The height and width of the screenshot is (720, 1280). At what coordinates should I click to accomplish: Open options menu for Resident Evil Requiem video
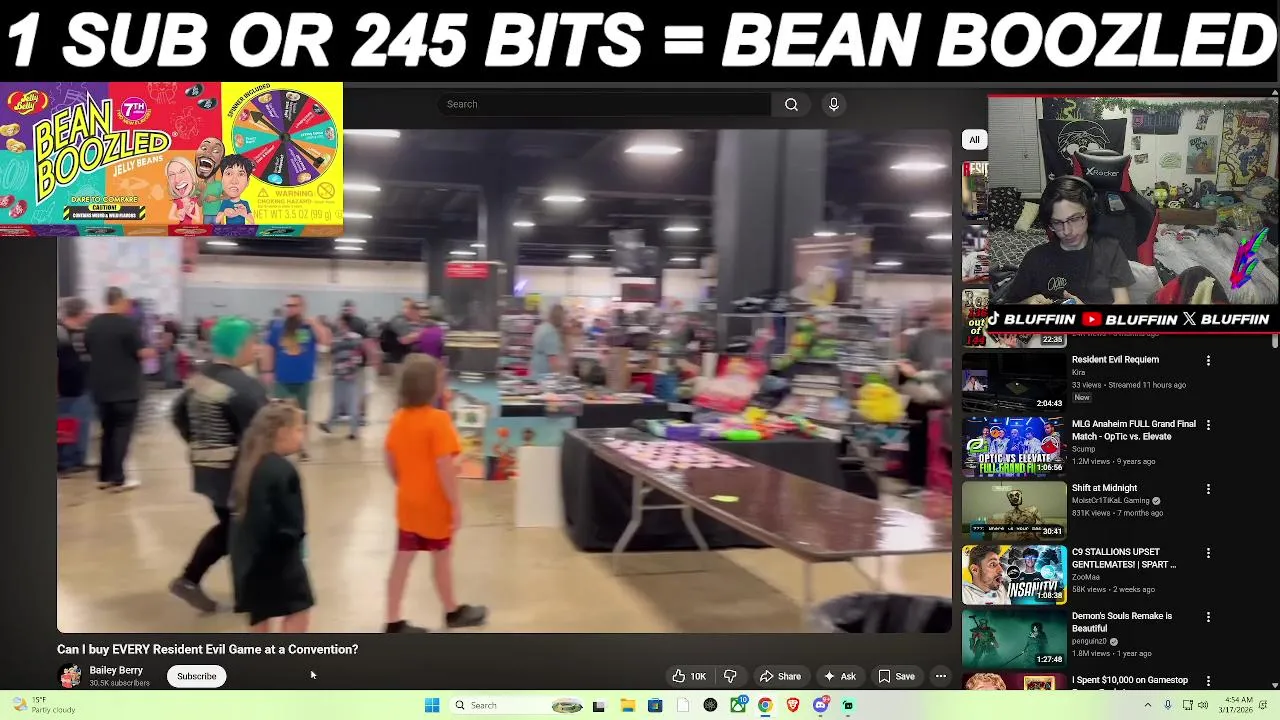pyautogui.click(x=1208, y=360)
